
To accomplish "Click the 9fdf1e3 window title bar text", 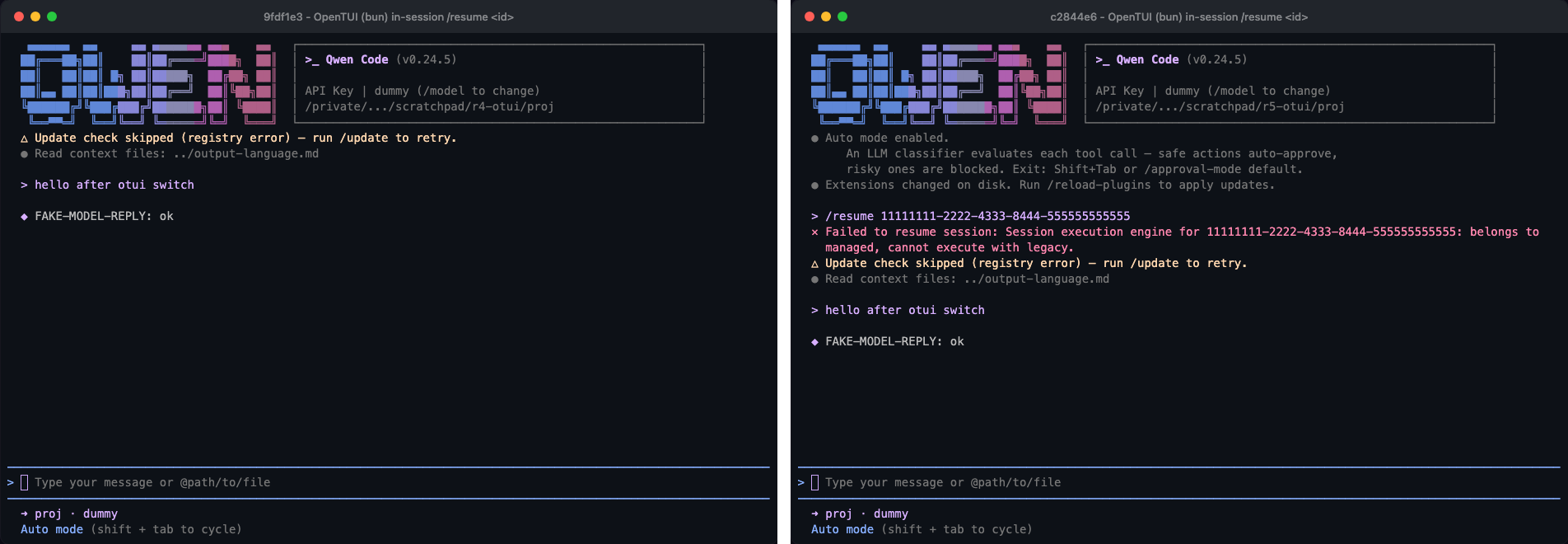I will pyautogui.click(x=389, y=16).
